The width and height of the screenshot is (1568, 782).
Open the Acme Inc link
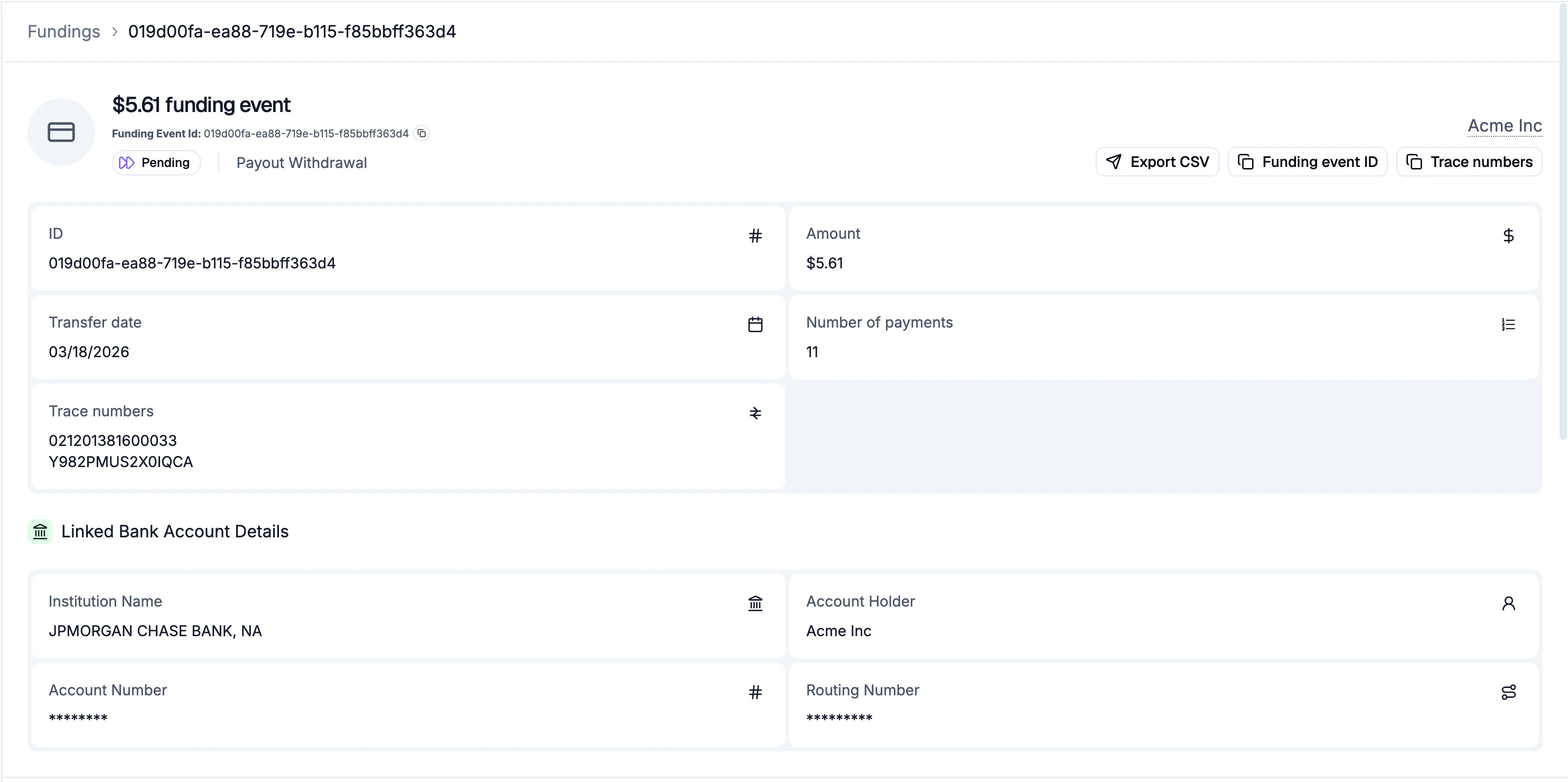coord(1504,125)
